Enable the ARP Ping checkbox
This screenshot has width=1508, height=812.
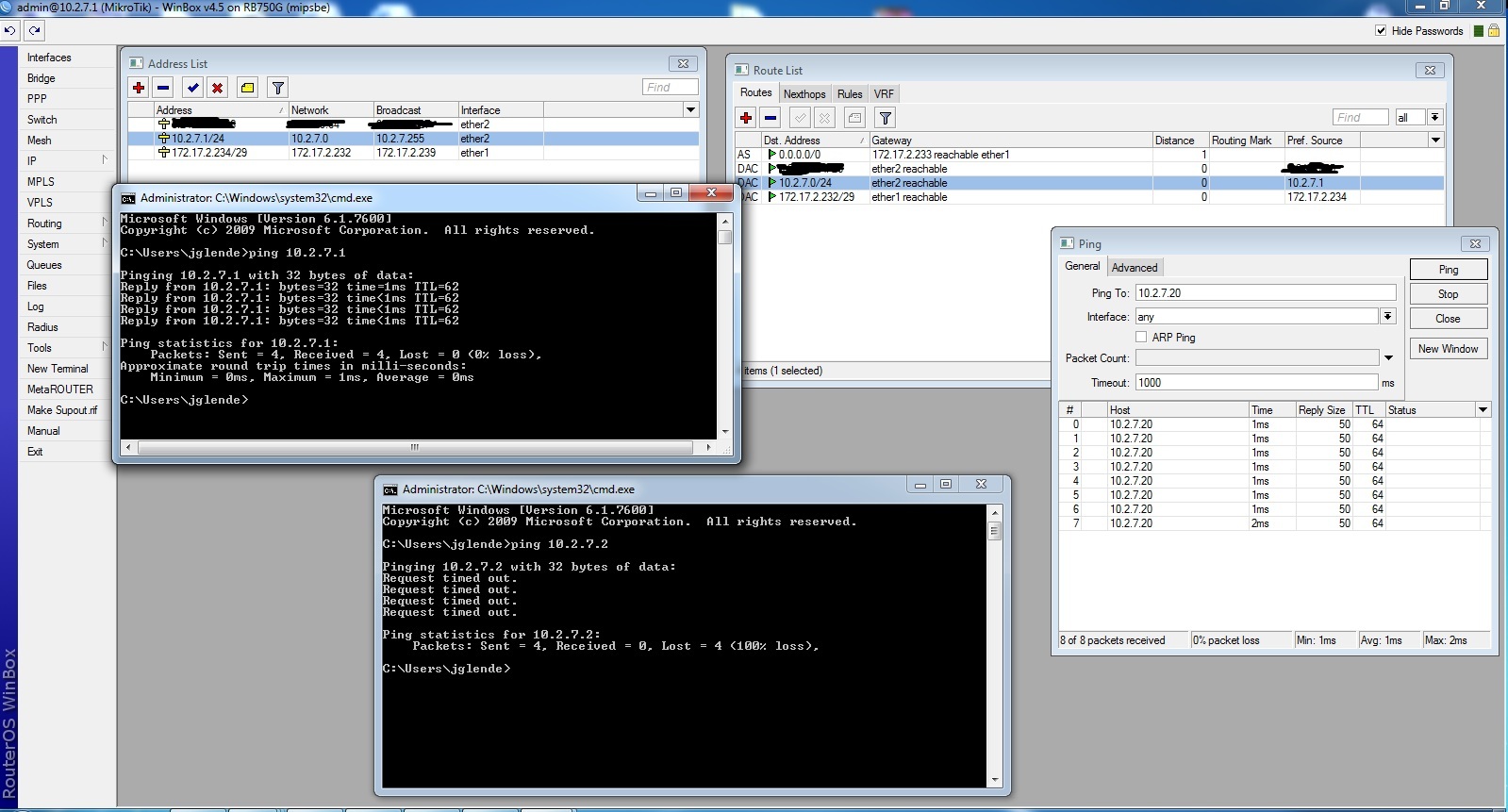pyautogui.click(x=1141, y=337)
